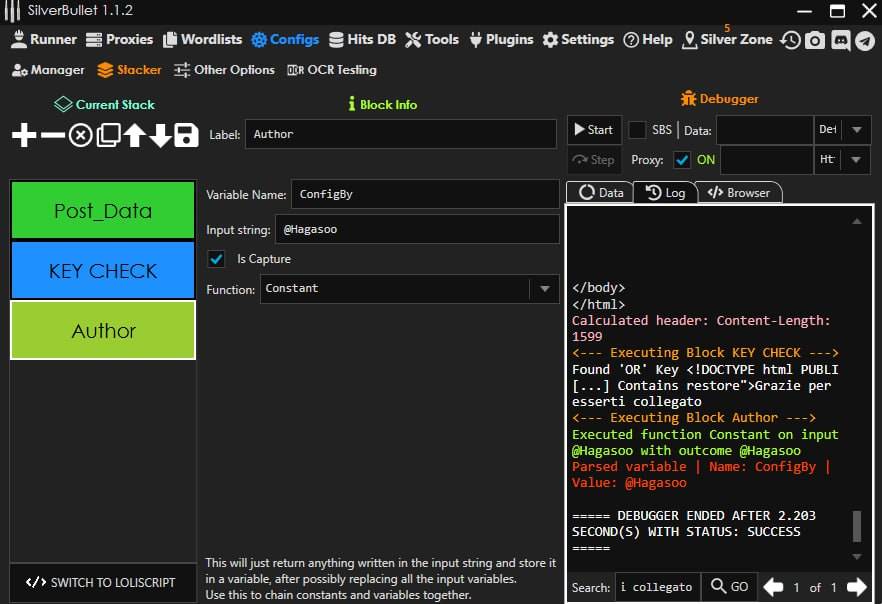Disable the Proxy ON checkbox
882x604 pixels.
(x=682, y=160)
